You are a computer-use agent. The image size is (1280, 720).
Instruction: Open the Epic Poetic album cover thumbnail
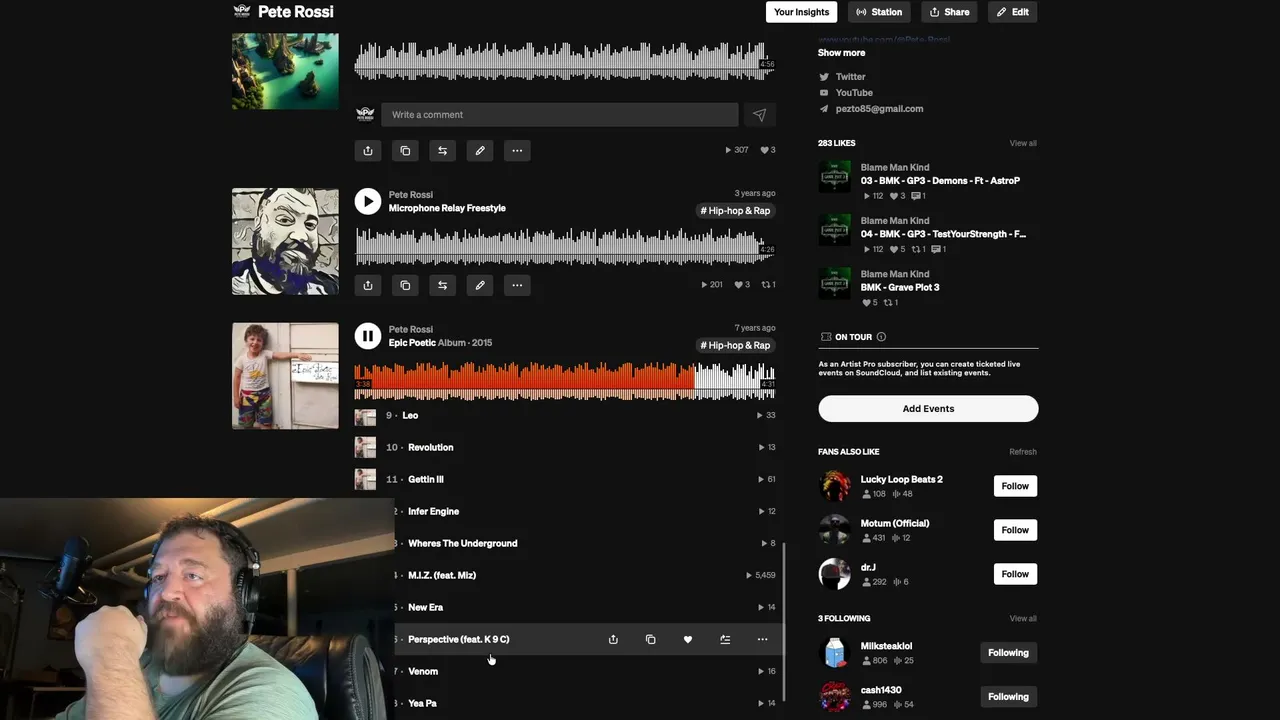285,376
